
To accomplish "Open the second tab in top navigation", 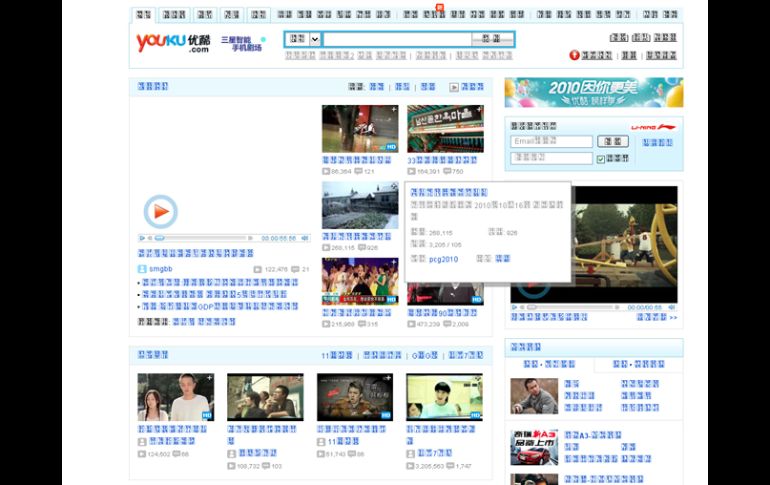I will [173, 15].
